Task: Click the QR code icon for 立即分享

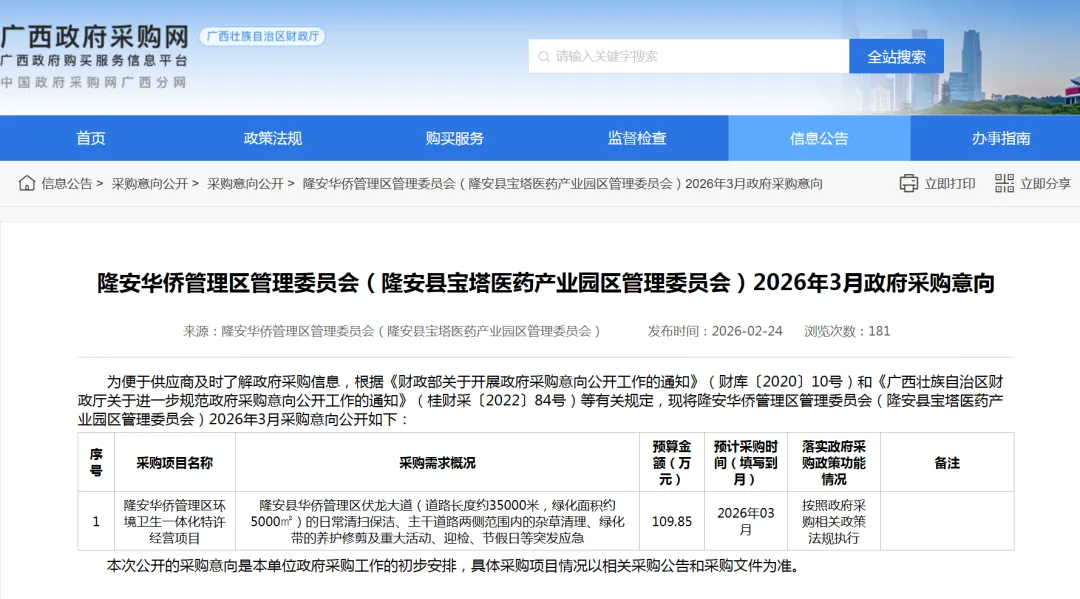Action: pyautogui.click(x=1004, y=183)
